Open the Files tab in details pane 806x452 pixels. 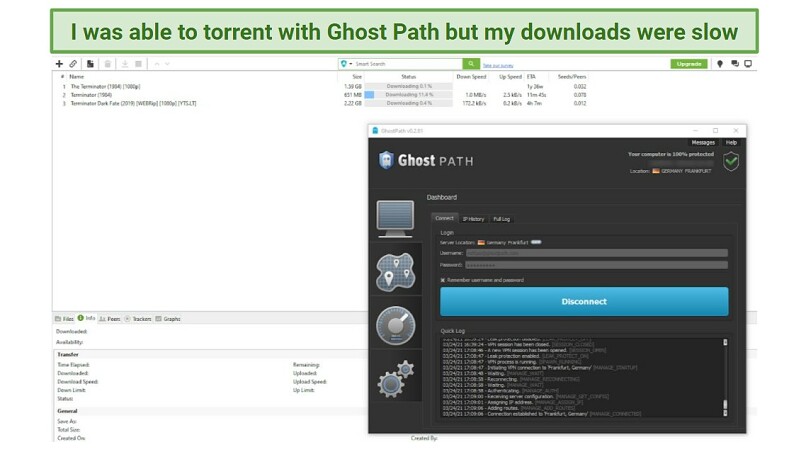coord(64,319)
